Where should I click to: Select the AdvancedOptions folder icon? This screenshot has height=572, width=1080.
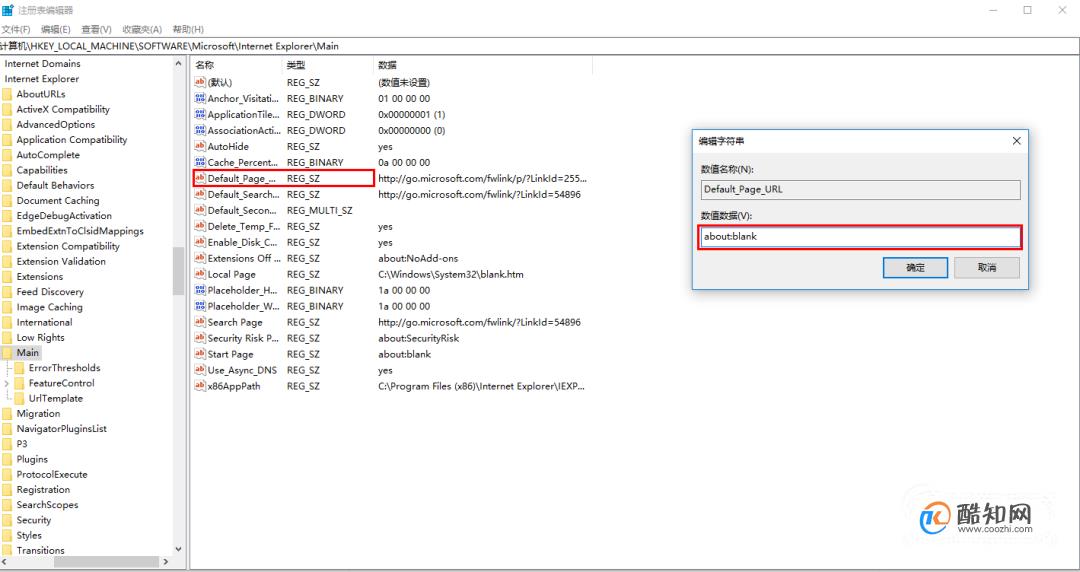(x=8, y=125)
